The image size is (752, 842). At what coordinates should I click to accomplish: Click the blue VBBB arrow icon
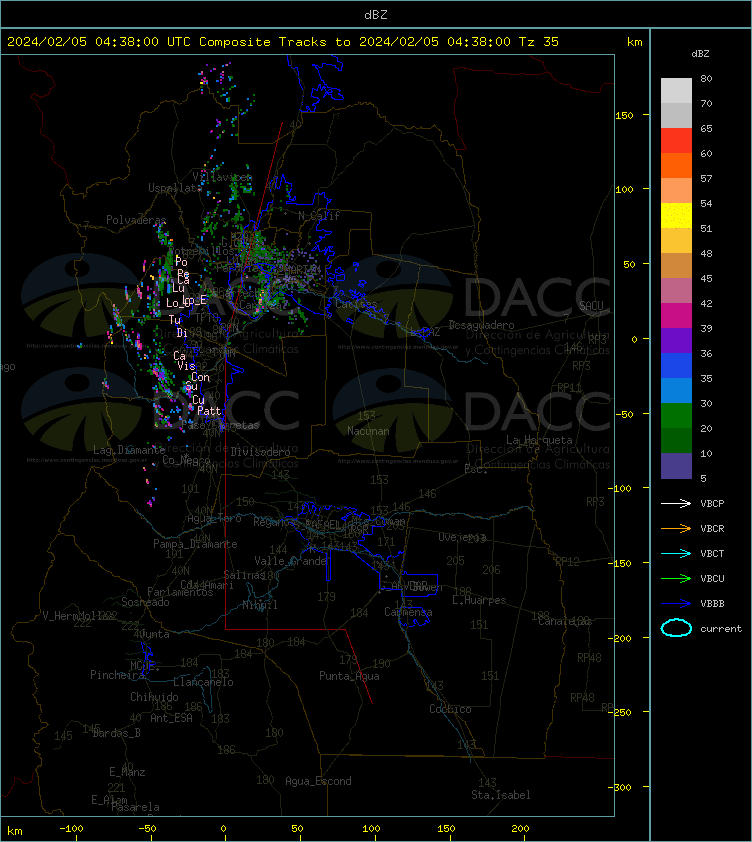(x=676, y=604)
